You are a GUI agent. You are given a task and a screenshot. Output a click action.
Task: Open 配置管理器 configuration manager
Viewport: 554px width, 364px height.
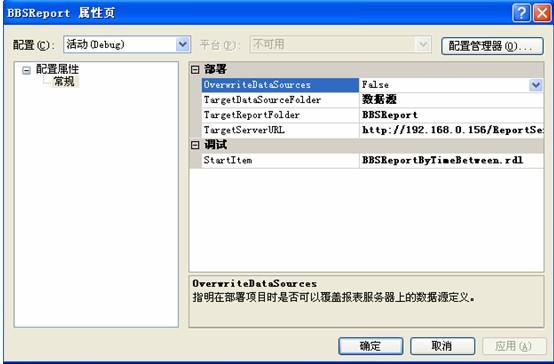pyautogui.click(x=492, y=46)
